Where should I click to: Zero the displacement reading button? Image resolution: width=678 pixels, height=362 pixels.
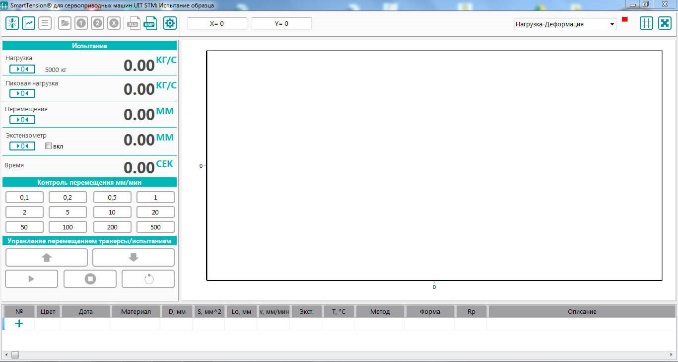[x=22, y=120]
